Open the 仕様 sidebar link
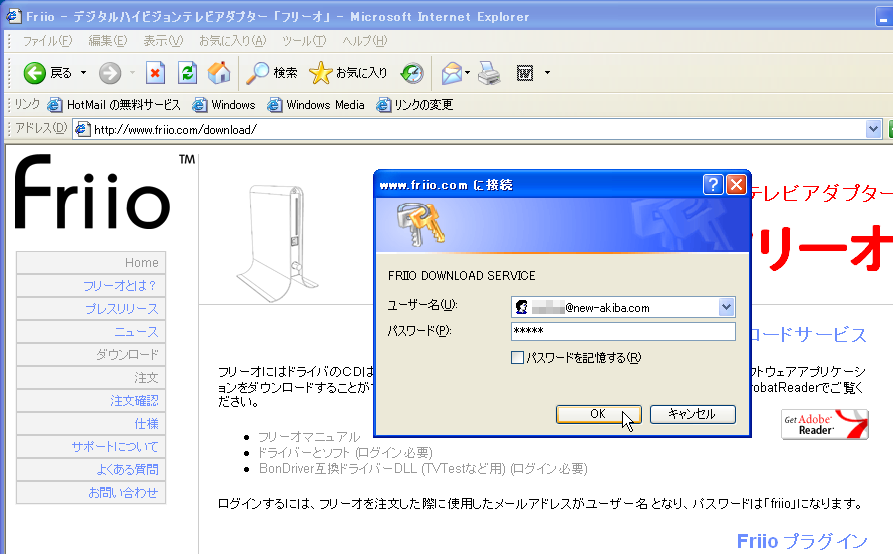 pos(91,424)
